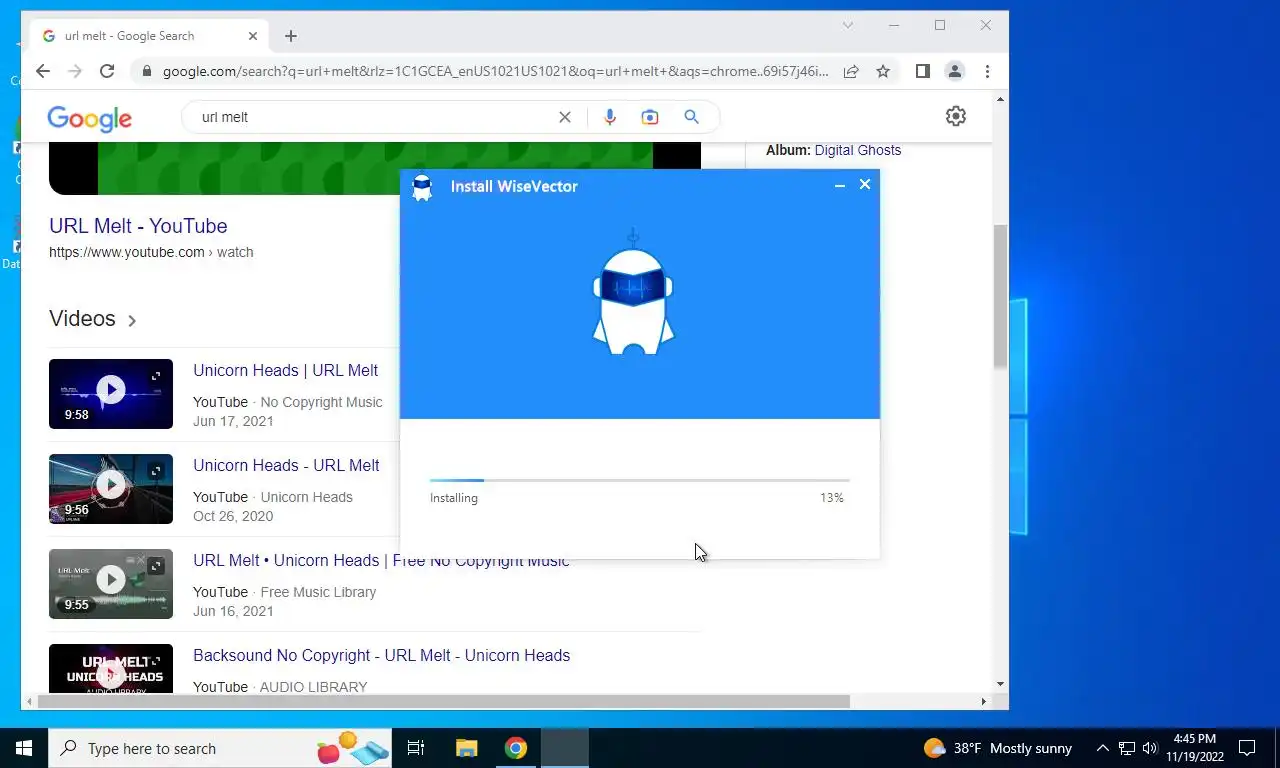This screenshot has width=1280, height=768.
Task: Open 'URL Melt - YouTube' result
Action: tap(138, 226)
